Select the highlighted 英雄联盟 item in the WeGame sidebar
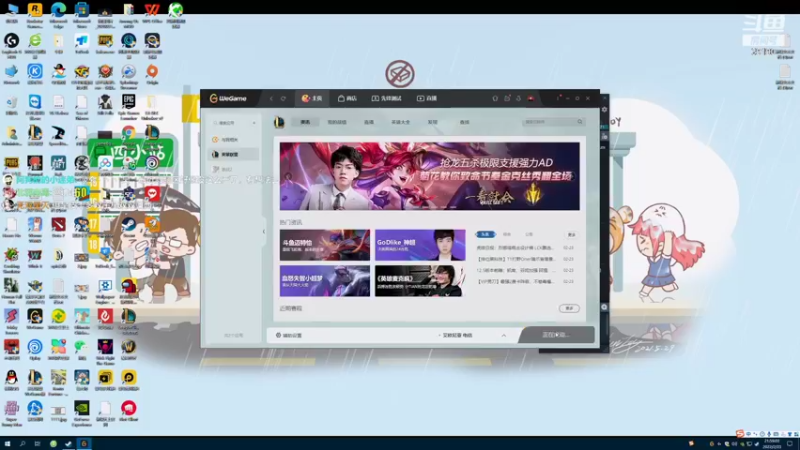The height and width of the screenshot is (450, 800). 233,154
